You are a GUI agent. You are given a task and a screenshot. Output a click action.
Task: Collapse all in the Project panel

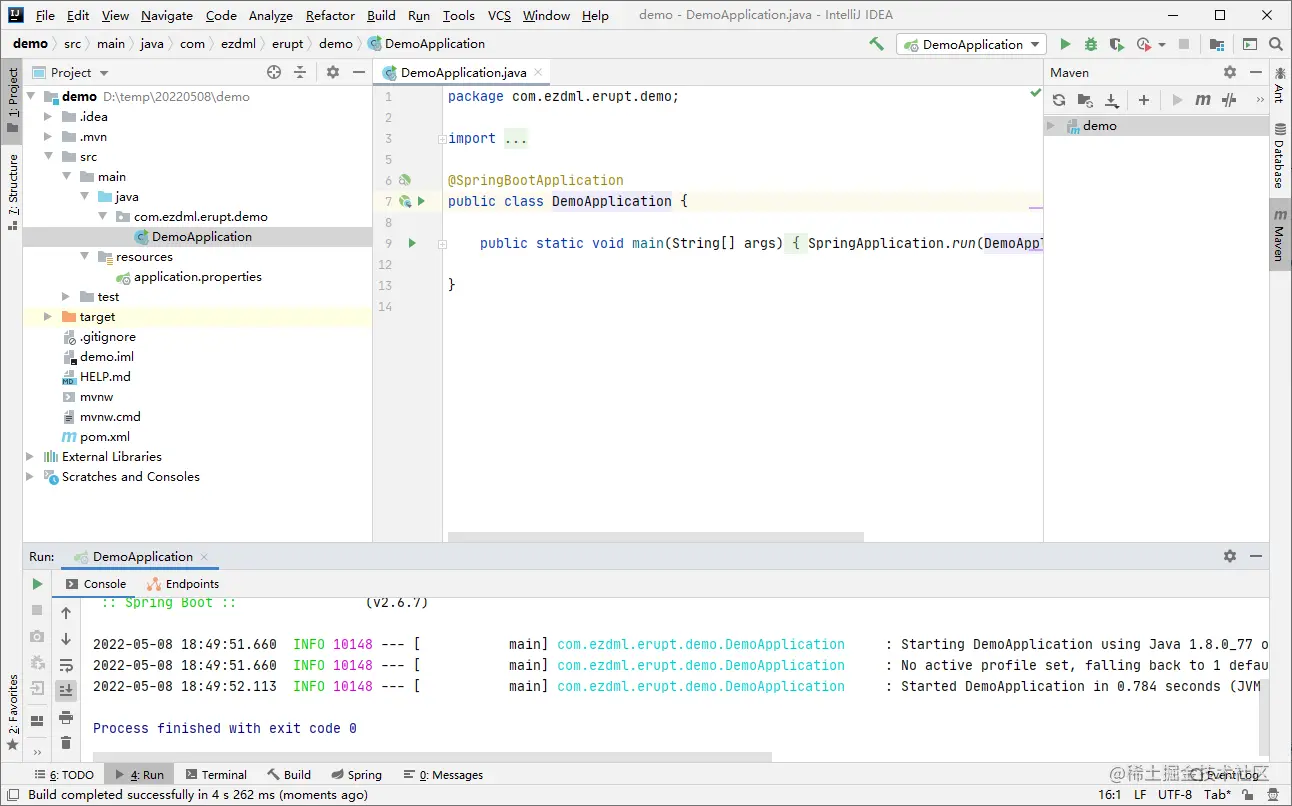click(300, 72)
